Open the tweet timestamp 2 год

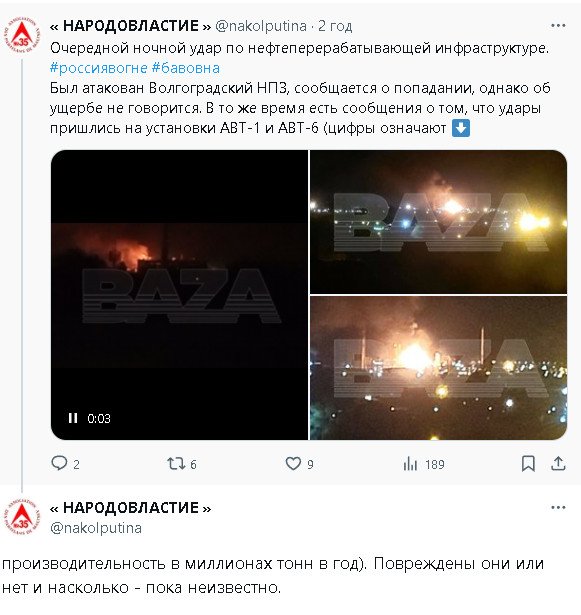pyautogui.click(x=335, y=26)
